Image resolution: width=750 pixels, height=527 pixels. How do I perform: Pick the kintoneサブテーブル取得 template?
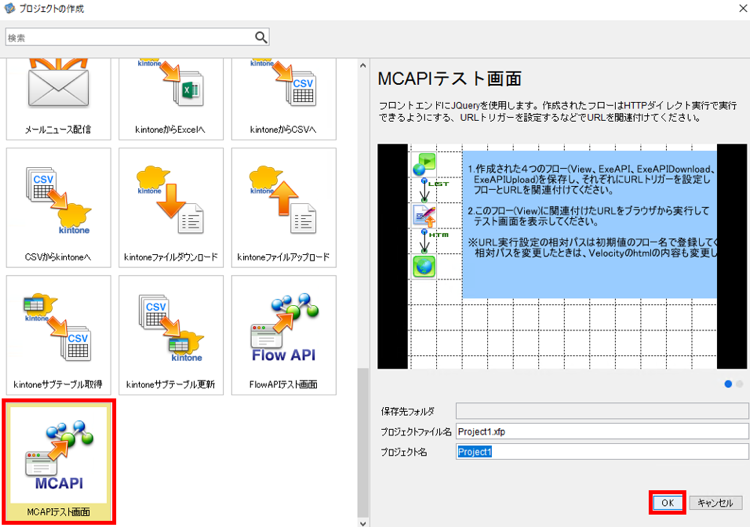coord(58,335)
